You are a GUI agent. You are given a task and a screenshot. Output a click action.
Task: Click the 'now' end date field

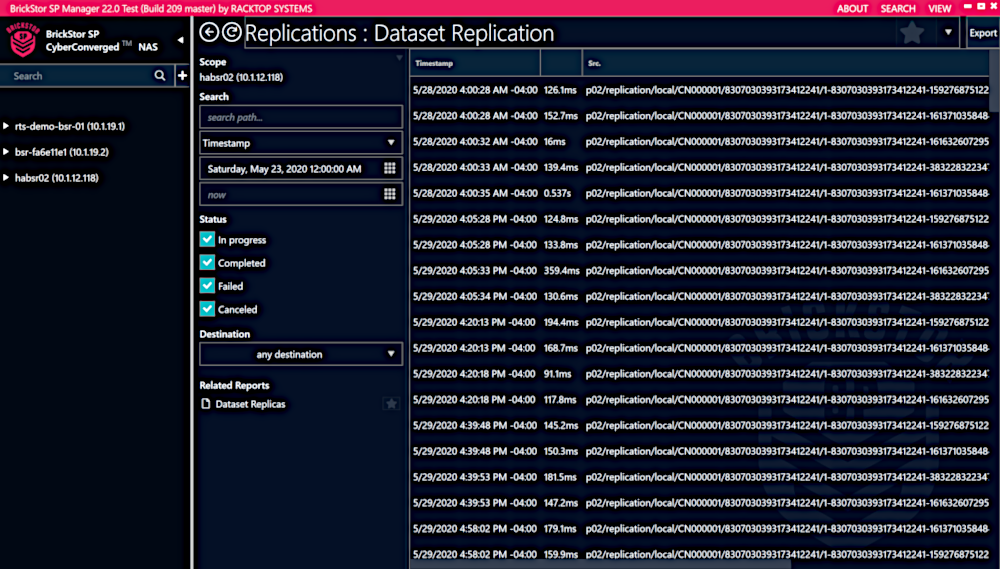tap(290, 195)
